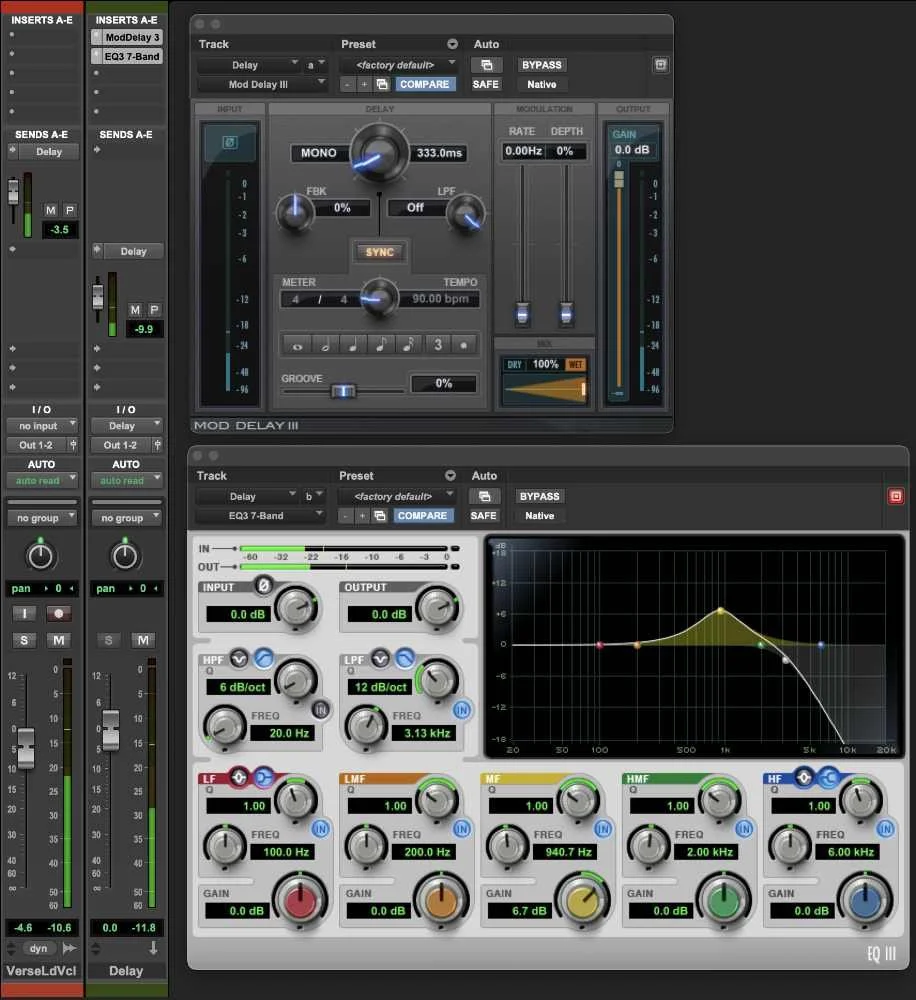Open EQ3 factory default preset list
The height and width of the screenshot is (1000, 916).
pos(397,496)
